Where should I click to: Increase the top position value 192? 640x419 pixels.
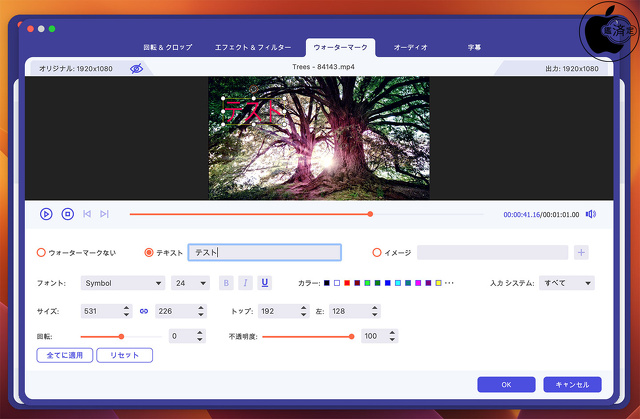(303, 308)
